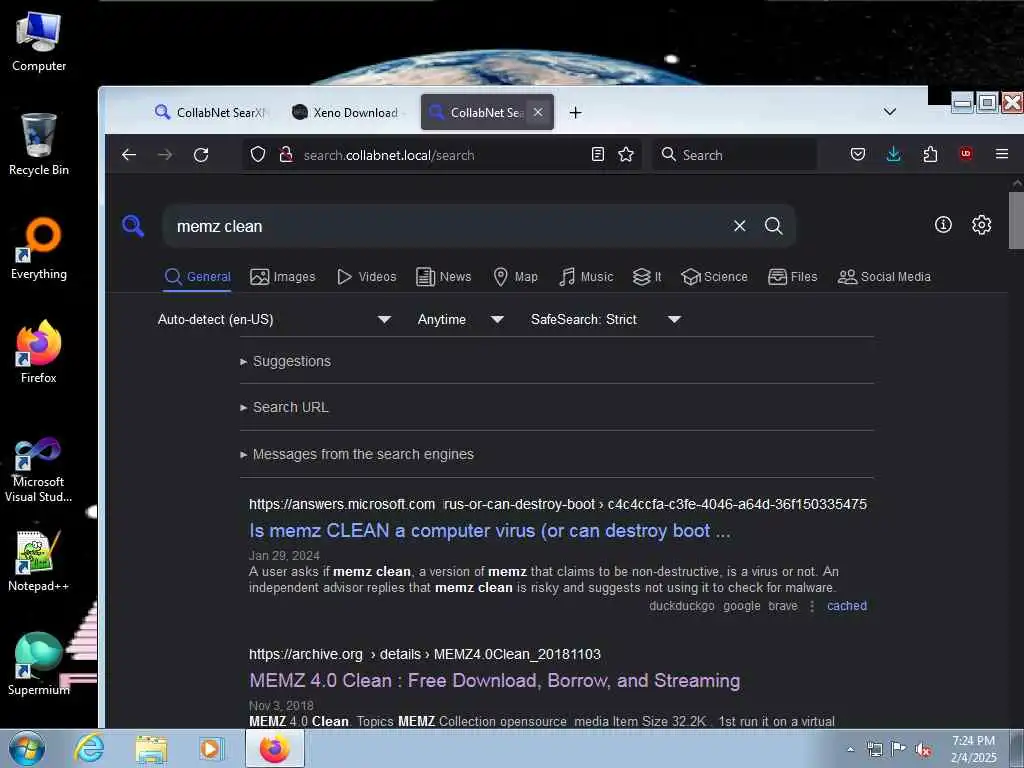Clear the memz clean query text
This screenshot has width=1024, height=768.
[739, 226]
